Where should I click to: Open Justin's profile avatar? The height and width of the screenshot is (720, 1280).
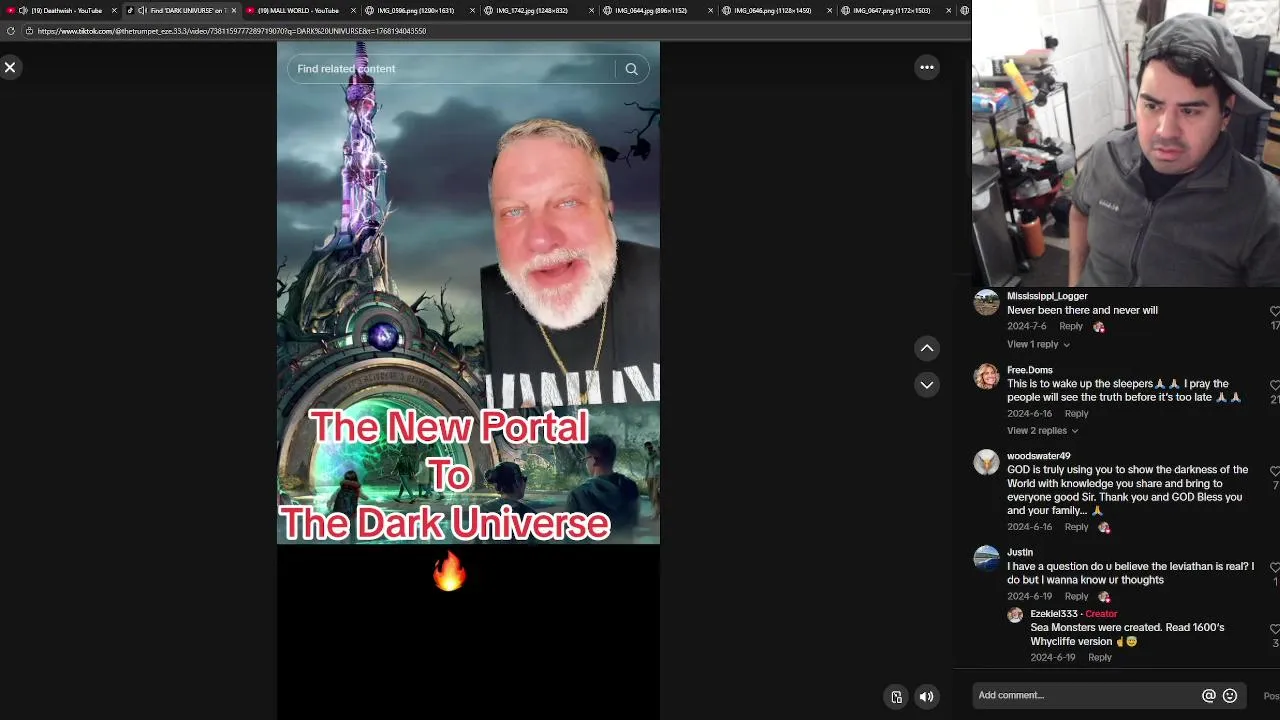click(986, 559)
